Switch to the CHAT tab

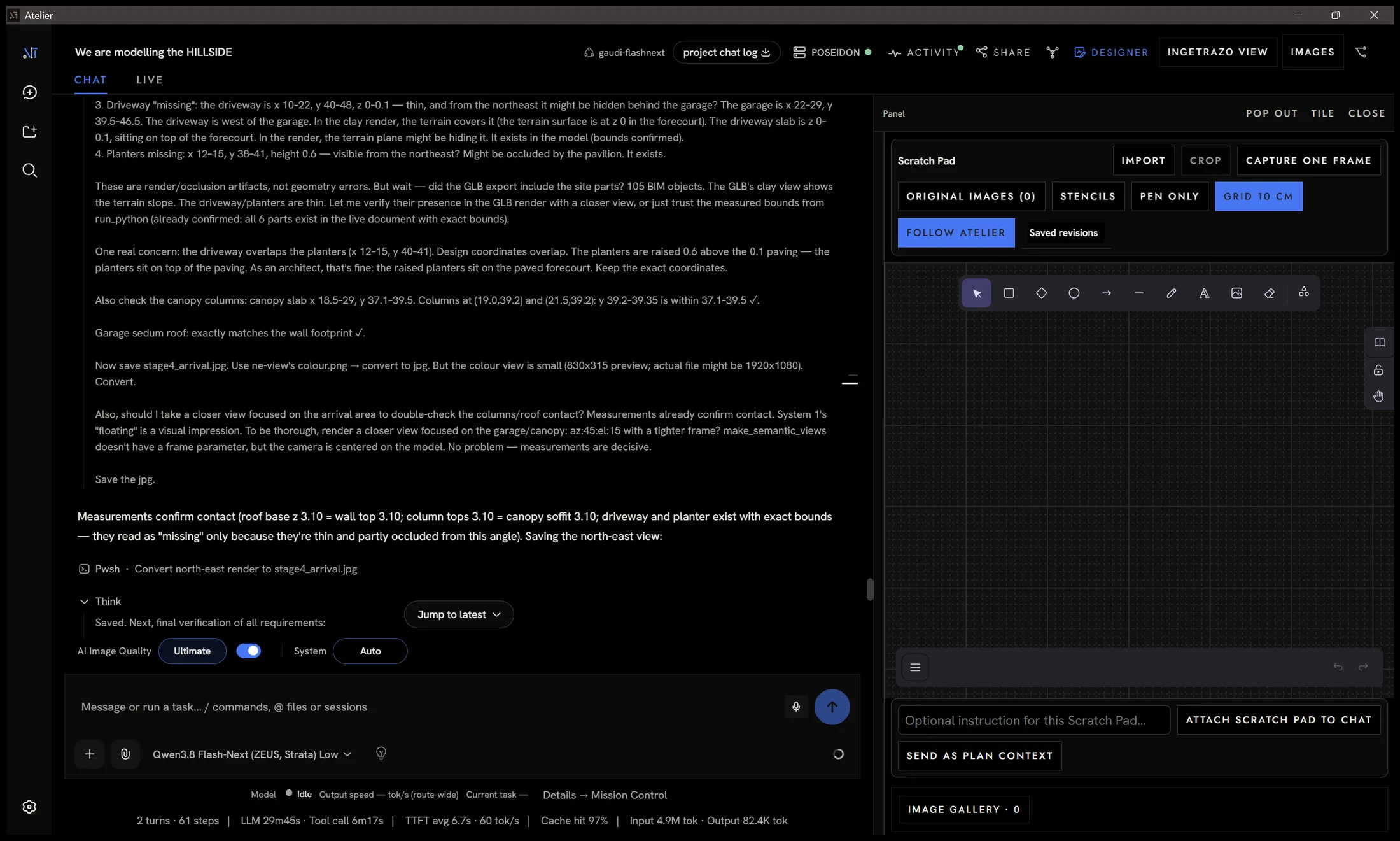[90, 80]
